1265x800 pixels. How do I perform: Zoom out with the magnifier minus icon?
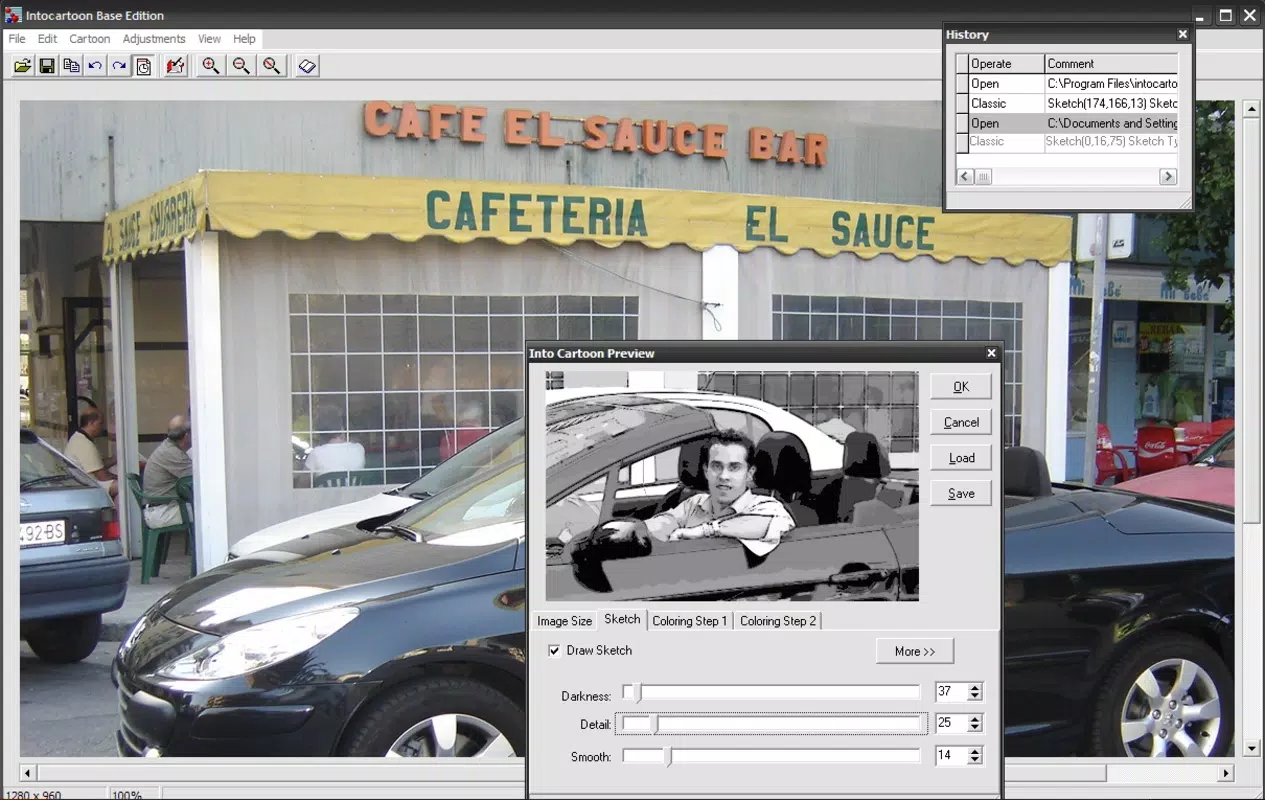241,66
